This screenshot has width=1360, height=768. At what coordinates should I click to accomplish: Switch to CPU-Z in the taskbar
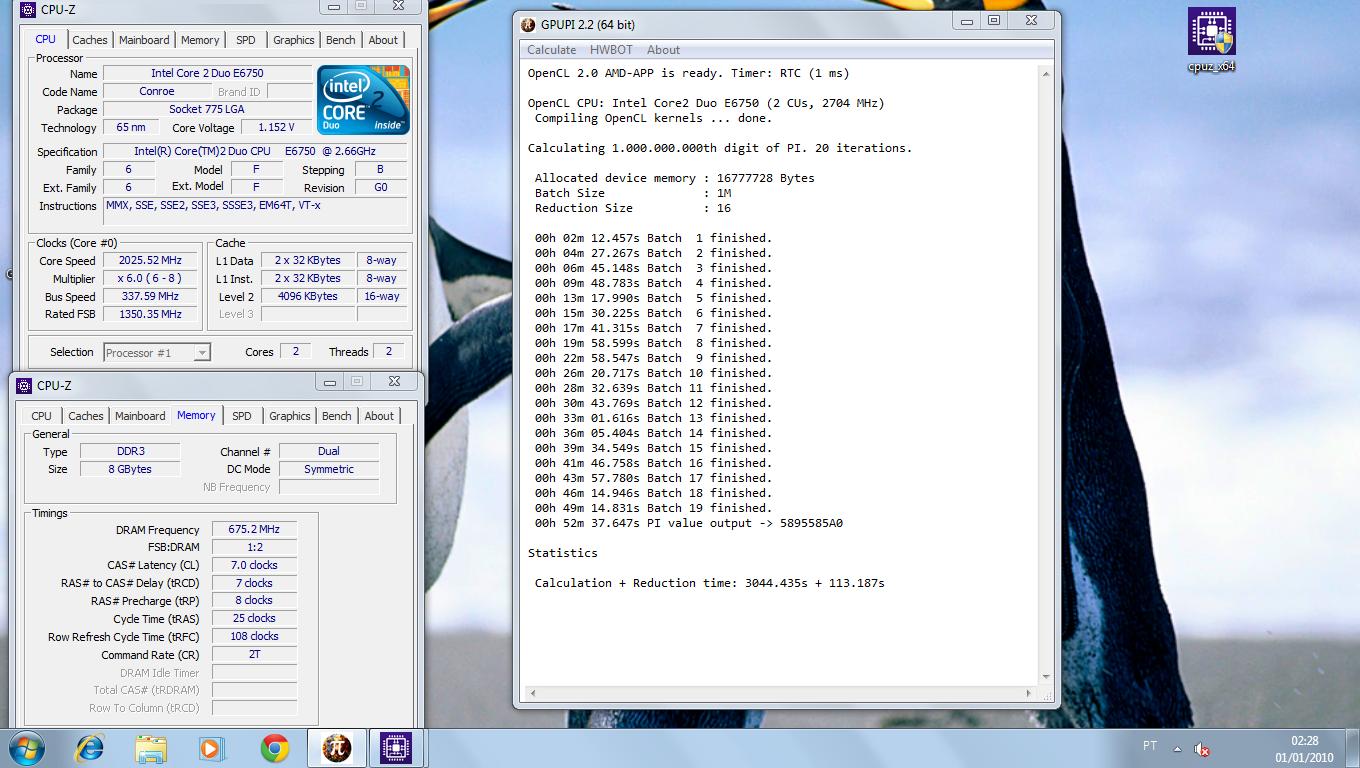coord(396,748)
